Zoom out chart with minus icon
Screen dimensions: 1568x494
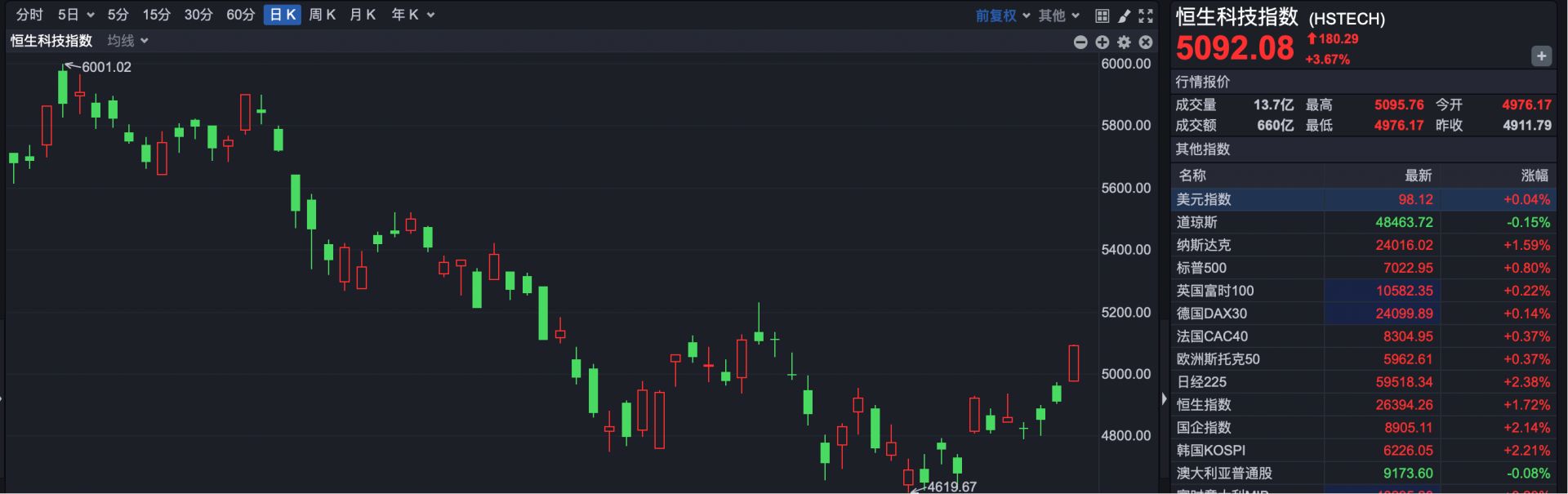[1080, 42]
